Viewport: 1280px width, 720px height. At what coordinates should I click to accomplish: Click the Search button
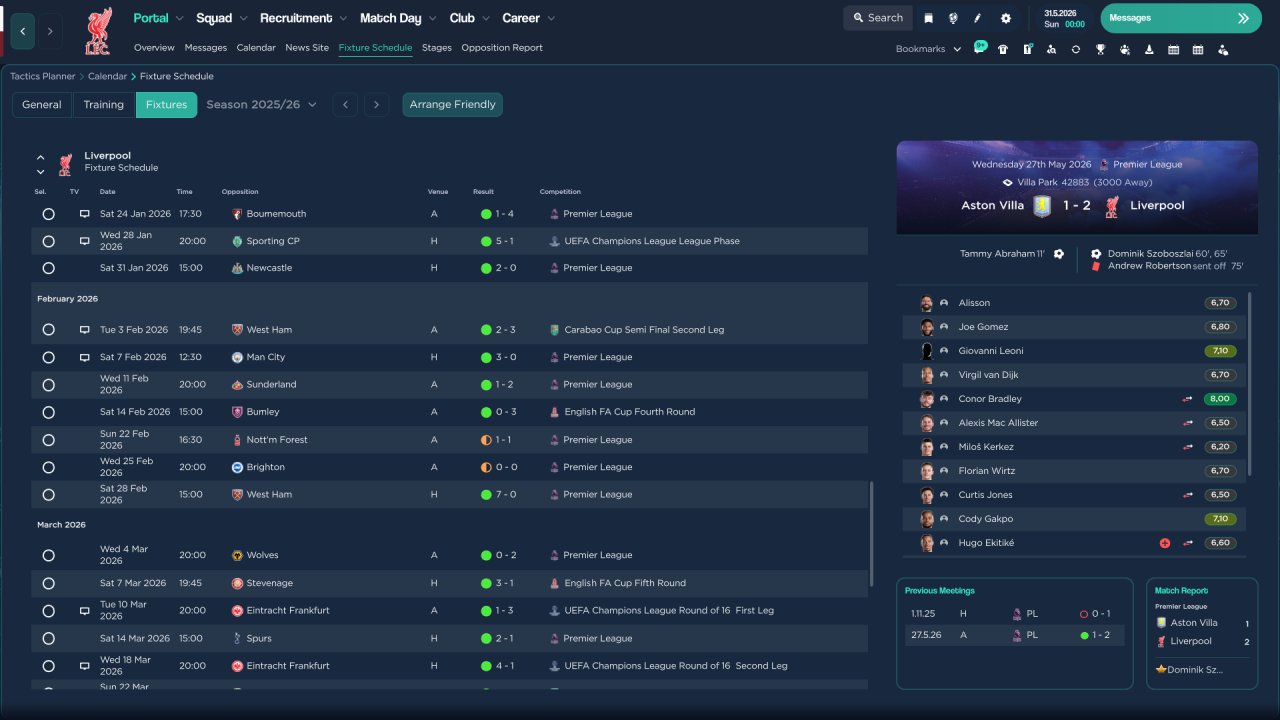877,18
